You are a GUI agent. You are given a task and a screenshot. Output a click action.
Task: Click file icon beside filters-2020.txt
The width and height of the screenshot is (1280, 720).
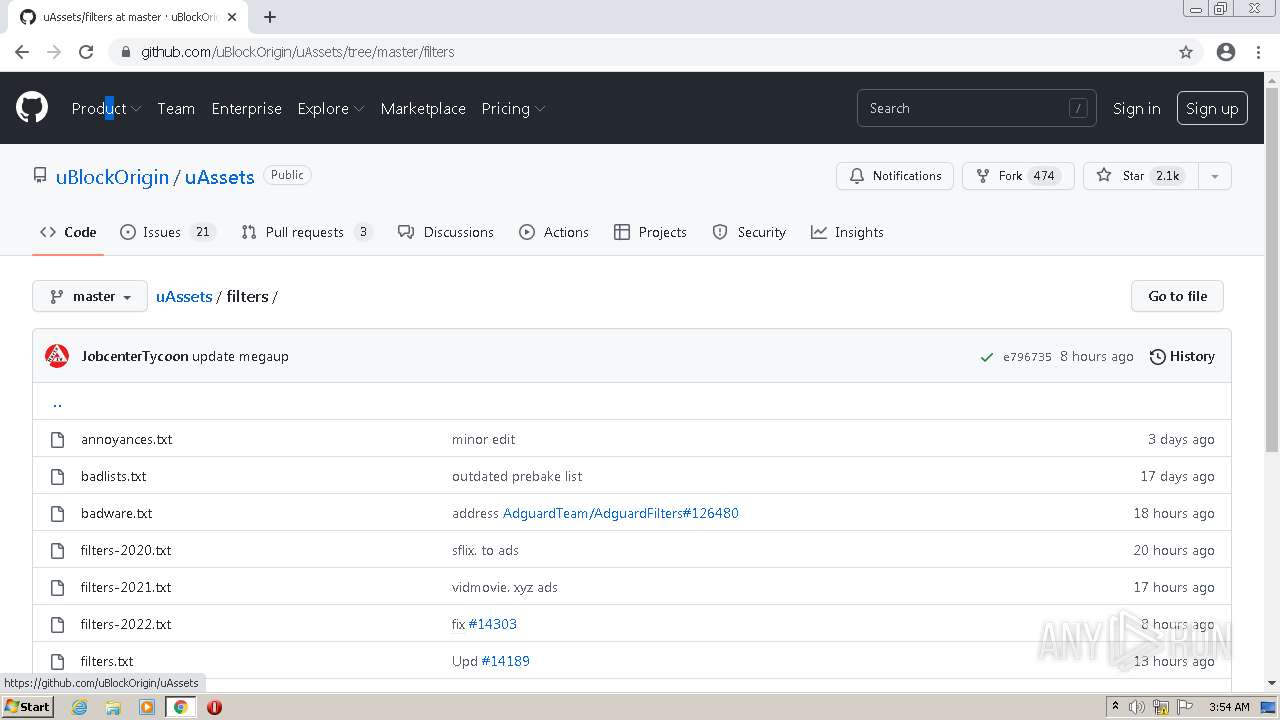pyautogui.click(x=58, y=550)
